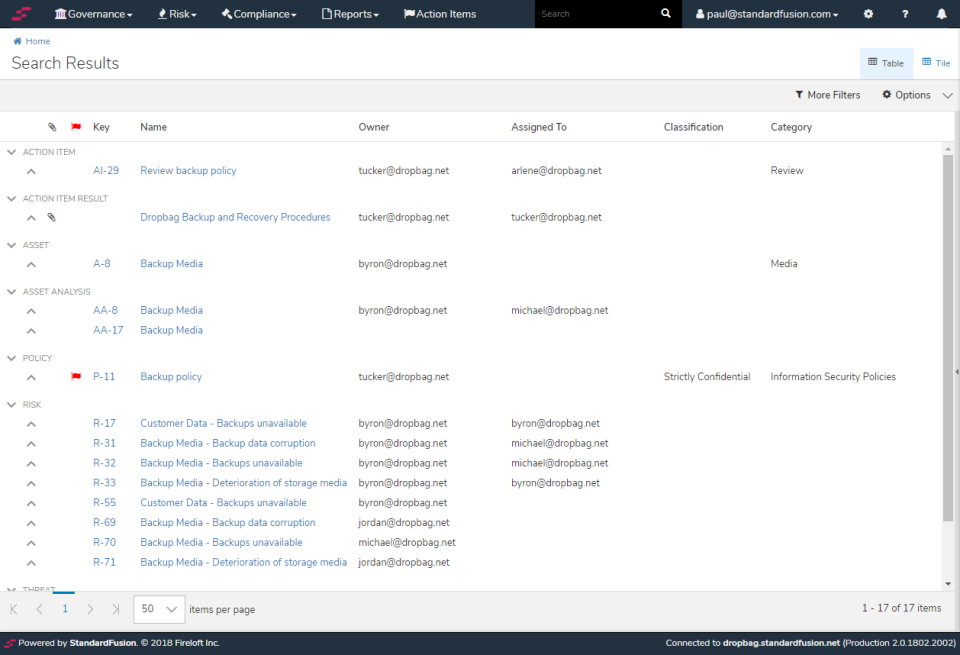
Task: Click side panel collapse arrow at right edge
Action: coord(957,372)
